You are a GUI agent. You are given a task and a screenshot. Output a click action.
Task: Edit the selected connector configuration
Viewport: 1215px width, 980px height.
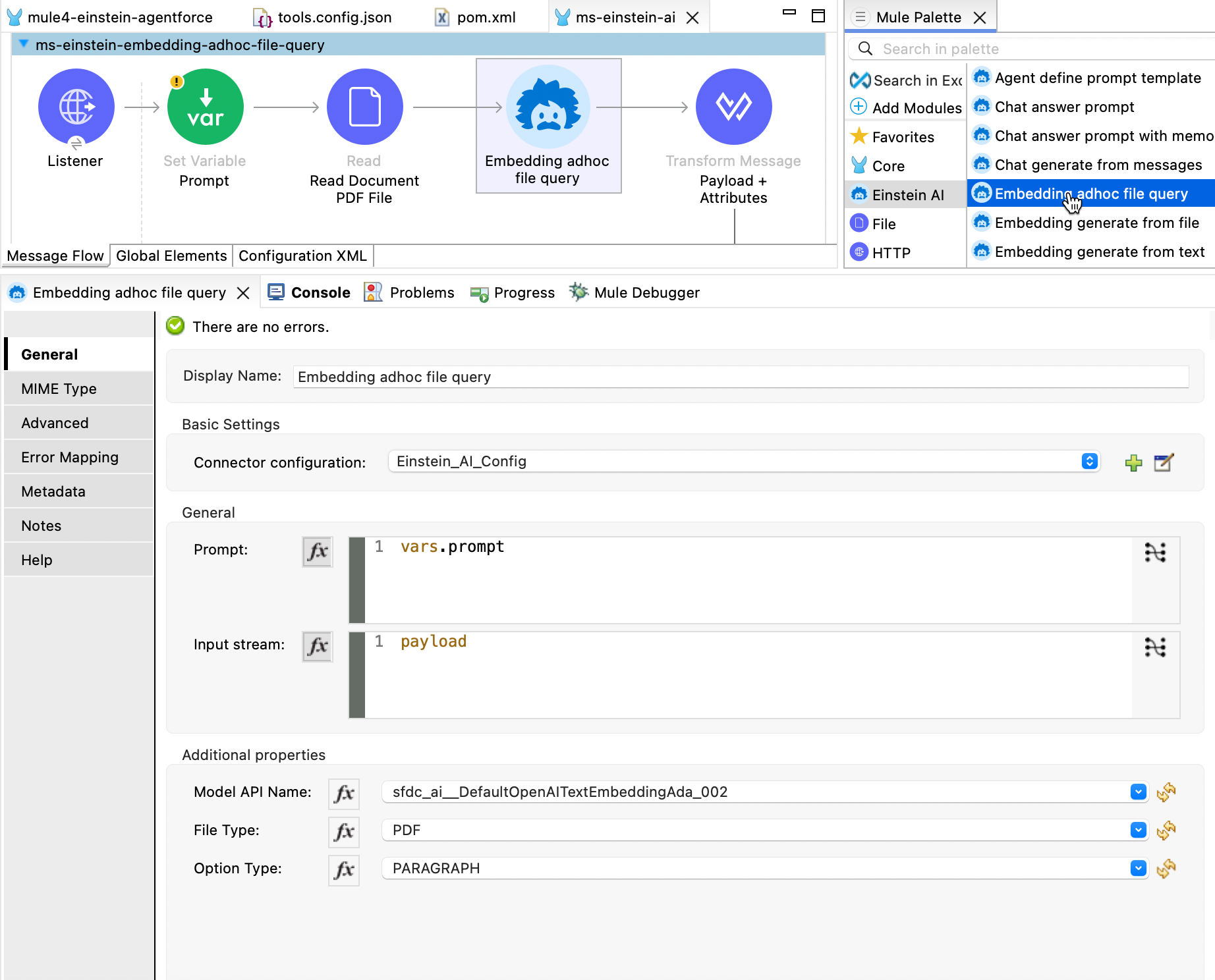[1164, 463]
